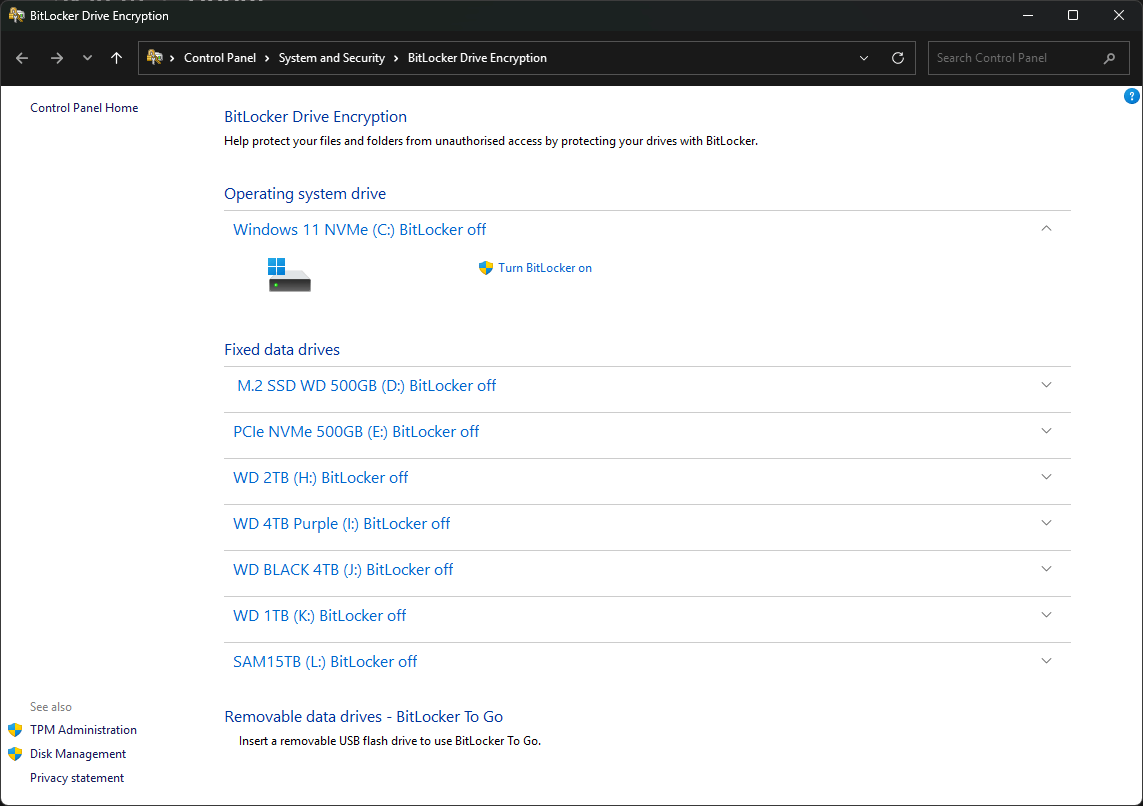This screenshot has height=806, width=1143.
Task: Click the forward navigation arrow
Action: point(56,58)
